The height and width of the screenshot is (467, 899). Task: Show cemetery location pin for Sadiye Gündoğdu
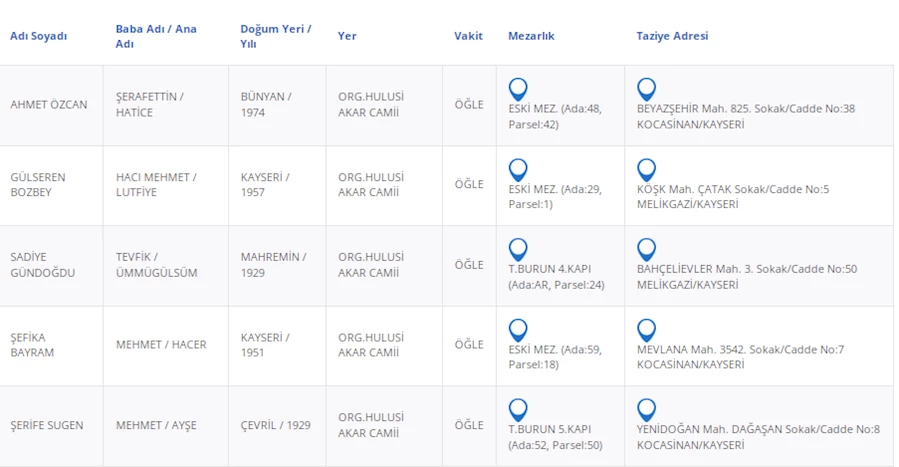tap(518, 249)
